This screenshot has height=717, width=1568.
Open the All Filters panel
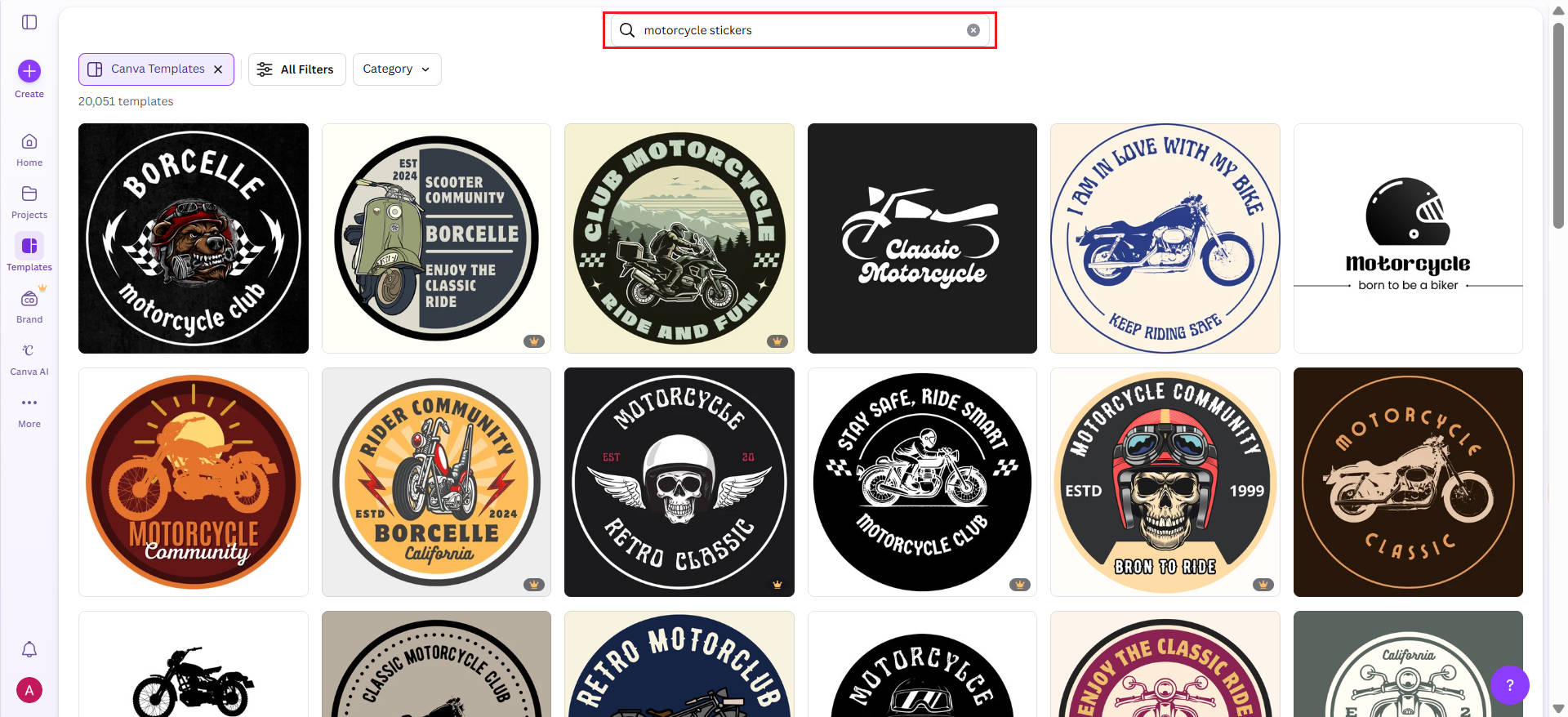(297, 69)
